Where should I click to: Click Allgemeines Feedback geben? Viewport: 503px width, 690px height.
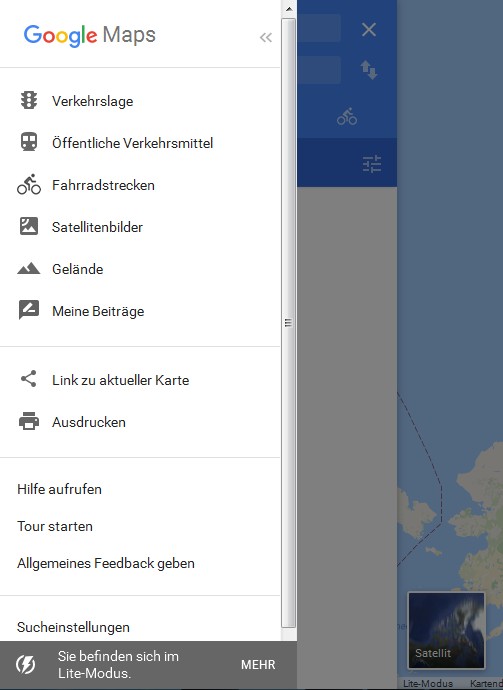106,563
